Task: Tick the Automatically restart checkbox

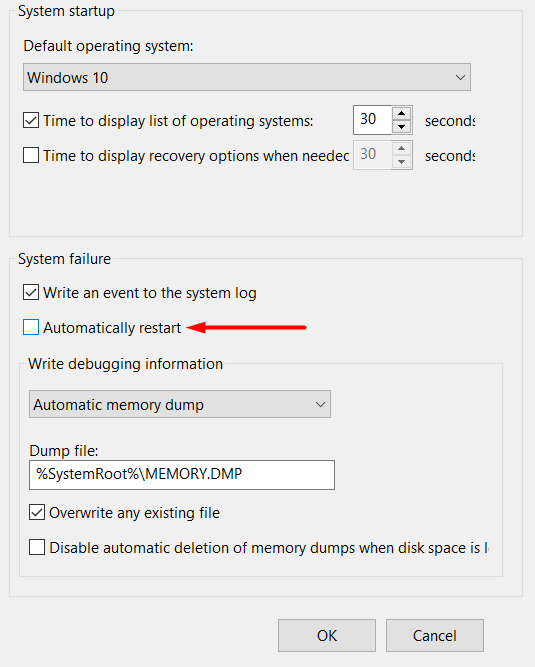Action: [31, 328]
